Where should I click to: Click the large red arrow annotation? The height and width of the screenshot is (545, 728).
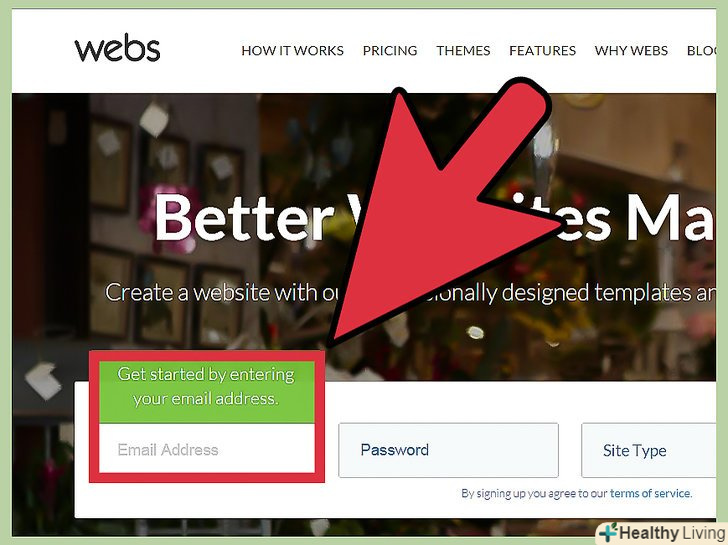(441, 209)
